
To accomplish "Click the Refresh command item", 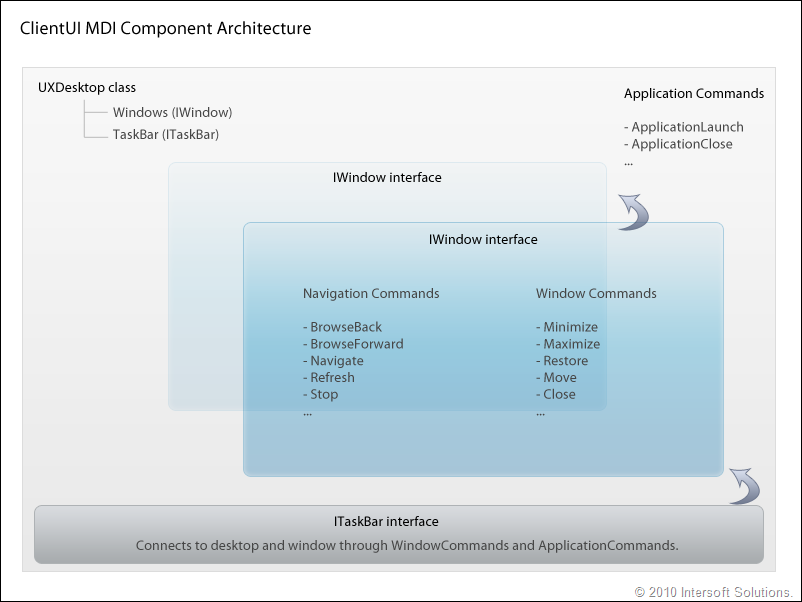I will coord(328,377).
